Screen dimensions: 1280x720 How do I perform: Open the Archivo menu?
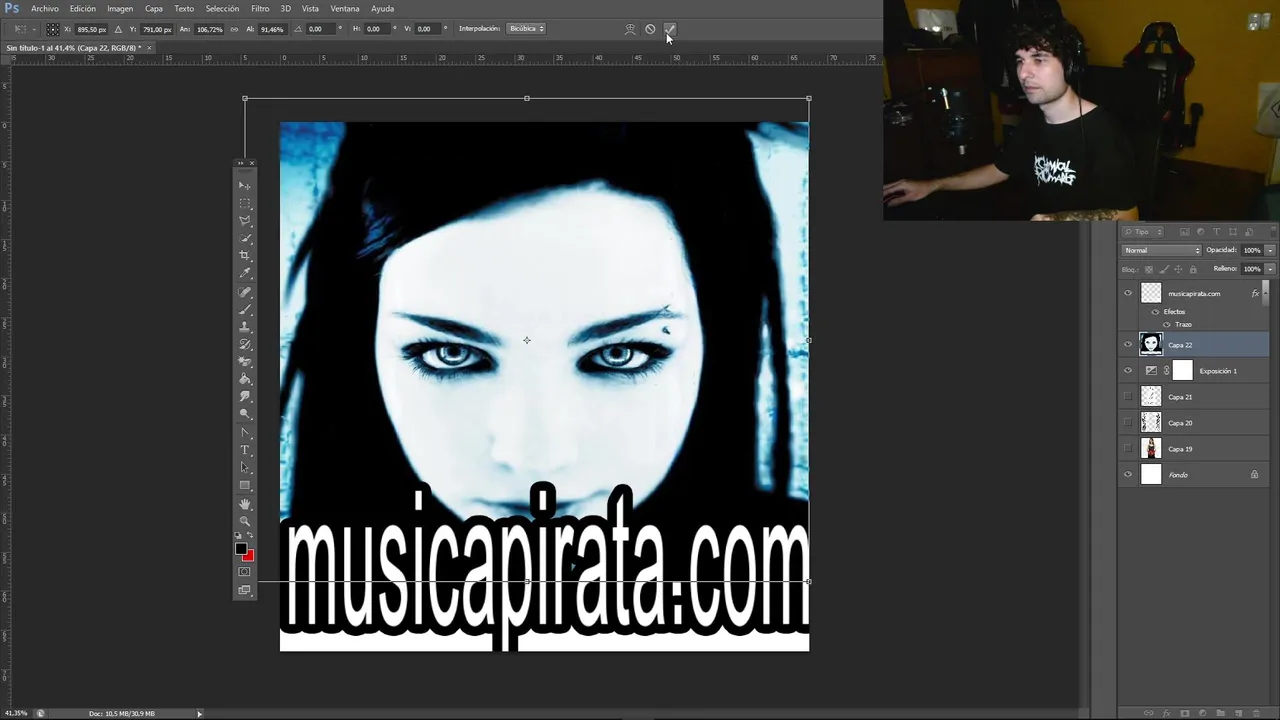[45, 8]
